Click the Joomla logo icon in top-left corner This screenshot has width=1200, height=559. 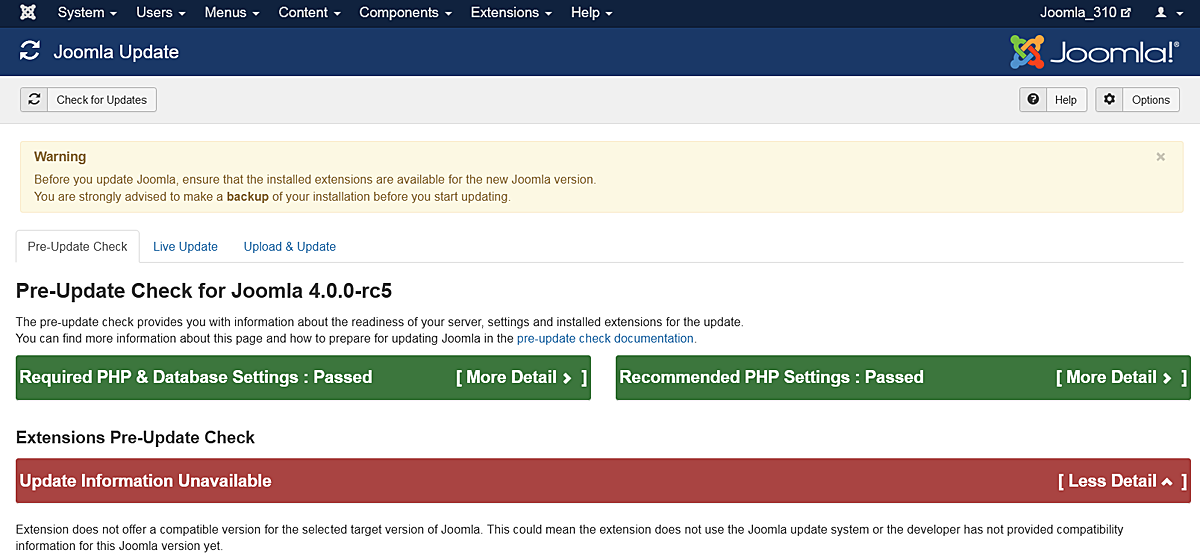tap(28, 13)
